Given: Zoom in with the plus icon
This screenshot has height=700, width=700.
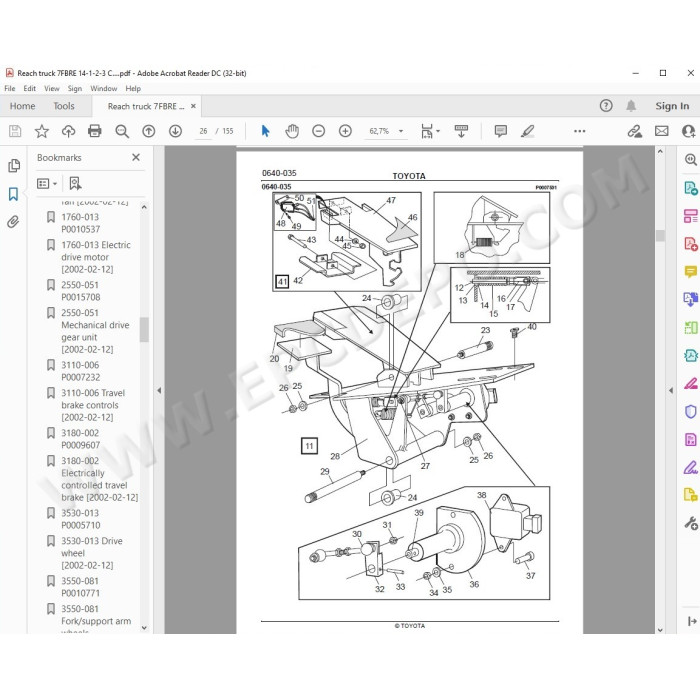Looking at the screenshot, I should pos(345,131).
